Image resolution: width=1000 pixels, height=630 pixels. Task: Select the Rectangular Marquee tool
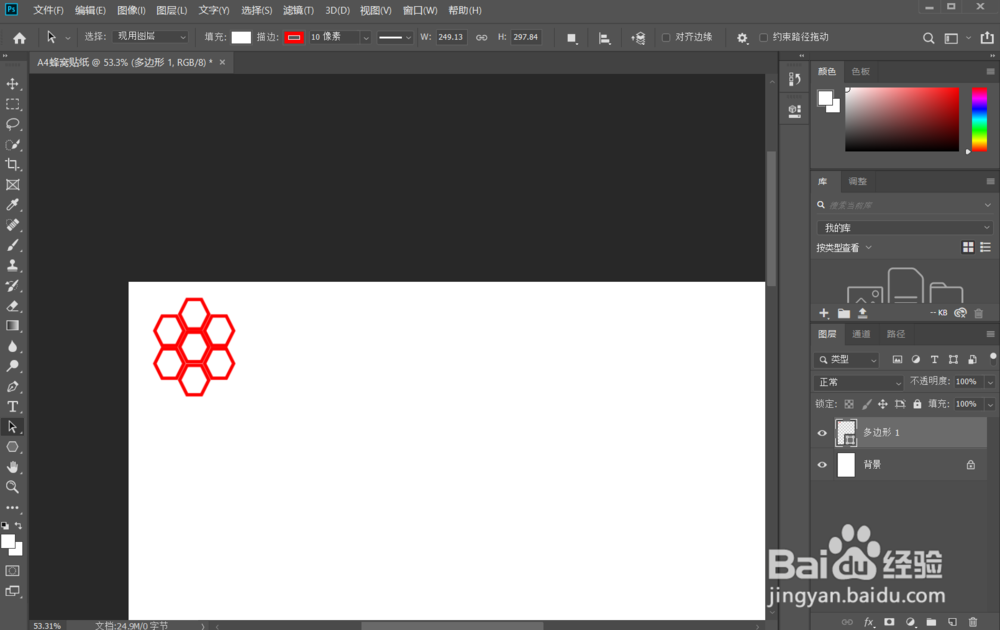point(13,104)
